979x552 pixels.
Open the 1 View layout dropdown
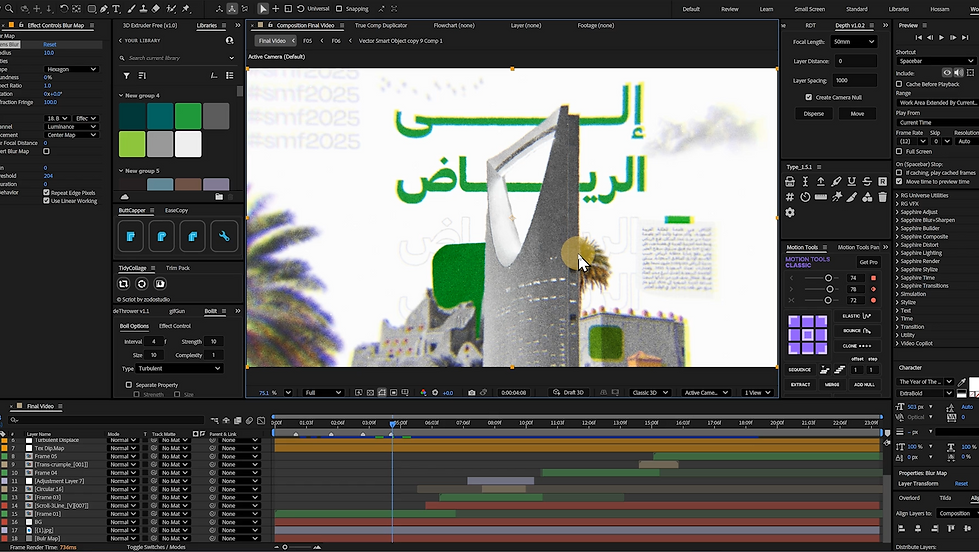[757, 393]
